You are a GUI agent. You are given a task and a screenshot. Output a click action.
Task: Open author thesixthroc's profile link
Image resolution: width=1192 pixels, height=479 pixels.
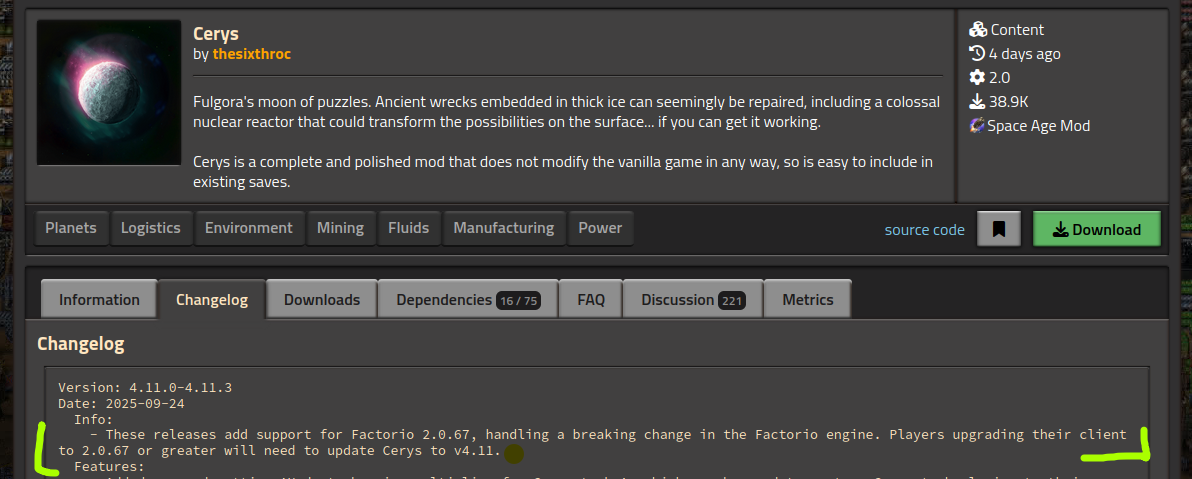click(252, 54)
